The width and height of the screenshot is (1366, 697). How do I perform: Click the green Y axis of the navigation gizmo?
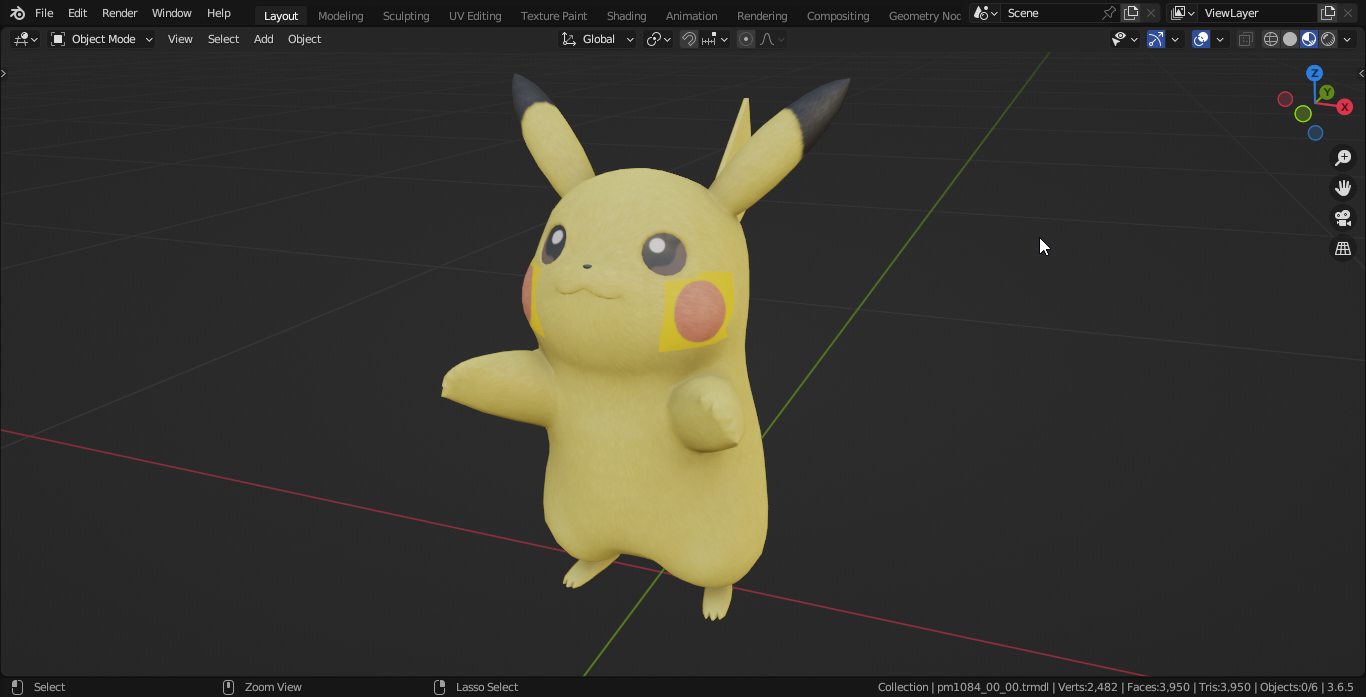pyautogui.click(x=1326, y=93)
